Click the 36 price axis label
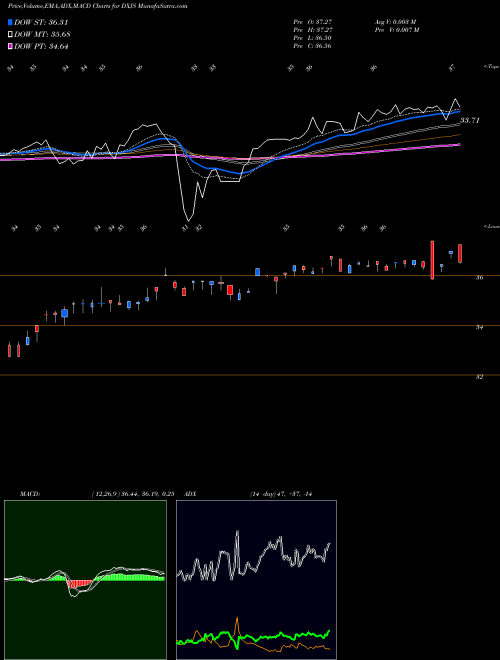The image size is (500, 660). click(479, 278)
